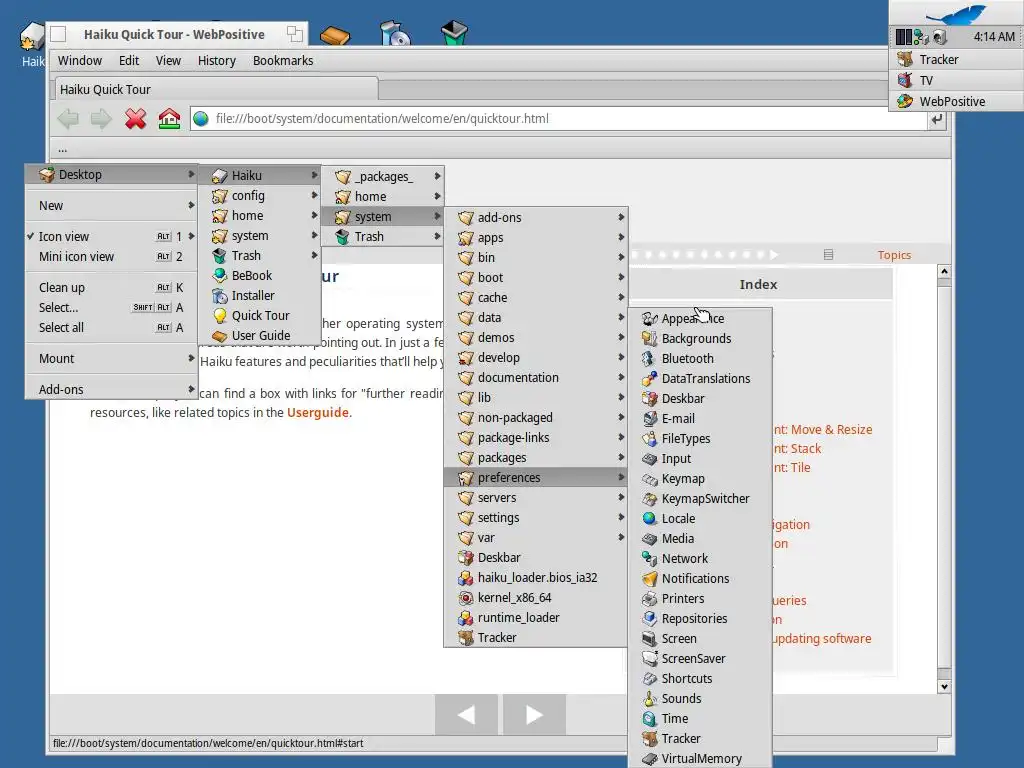Click the page scrollbar down arrow
1024x768 pixels.
click(x=944, y=686)
